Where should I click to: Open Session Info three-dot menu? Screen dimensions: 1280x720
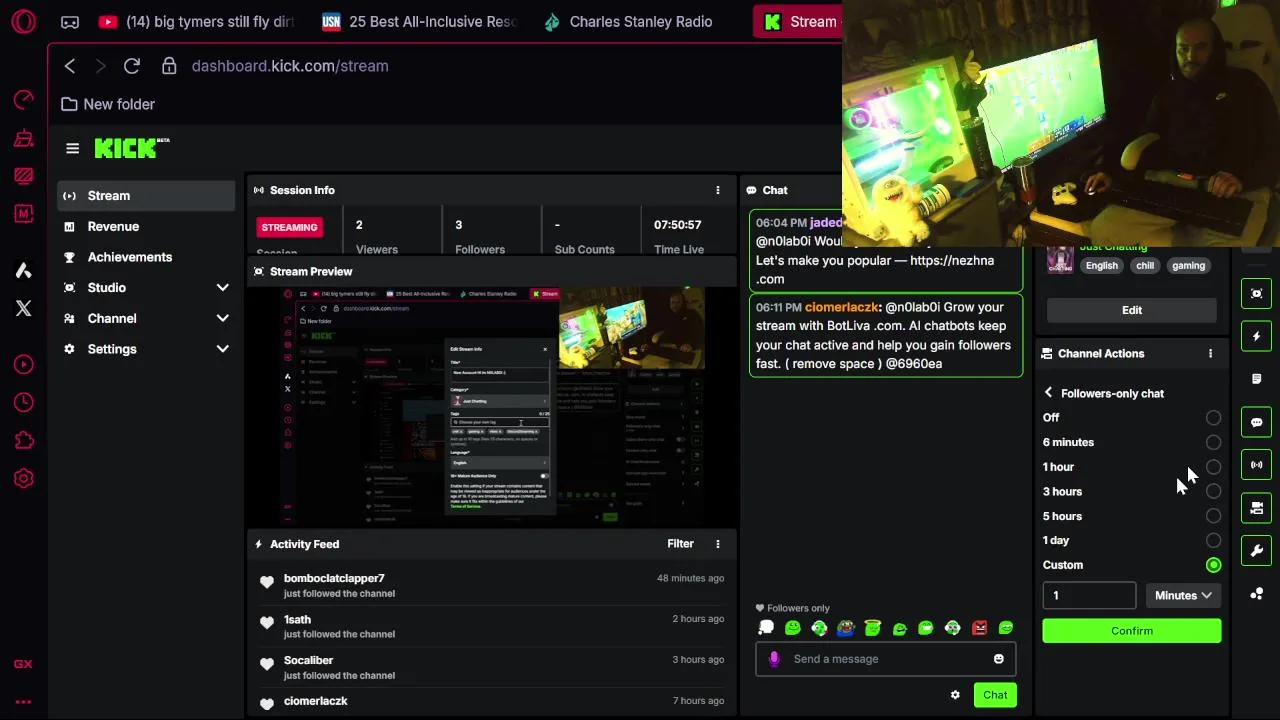717,190
